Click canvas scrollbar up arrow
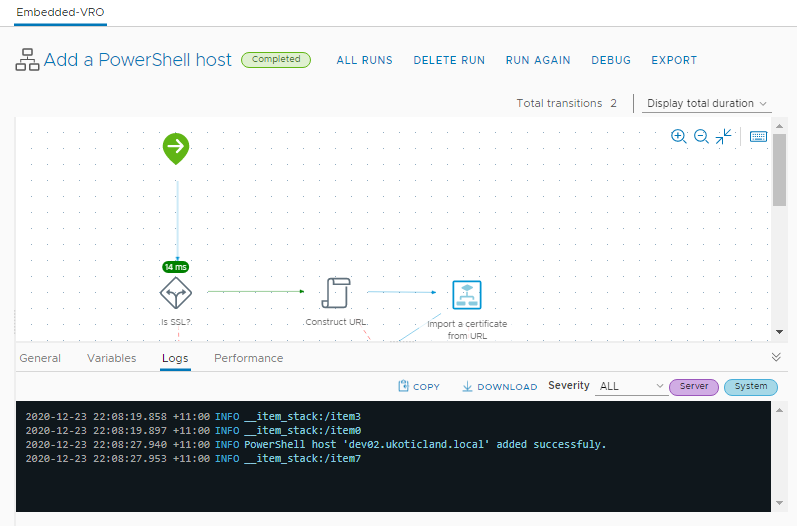797x526 pixels. pos(779,126)
